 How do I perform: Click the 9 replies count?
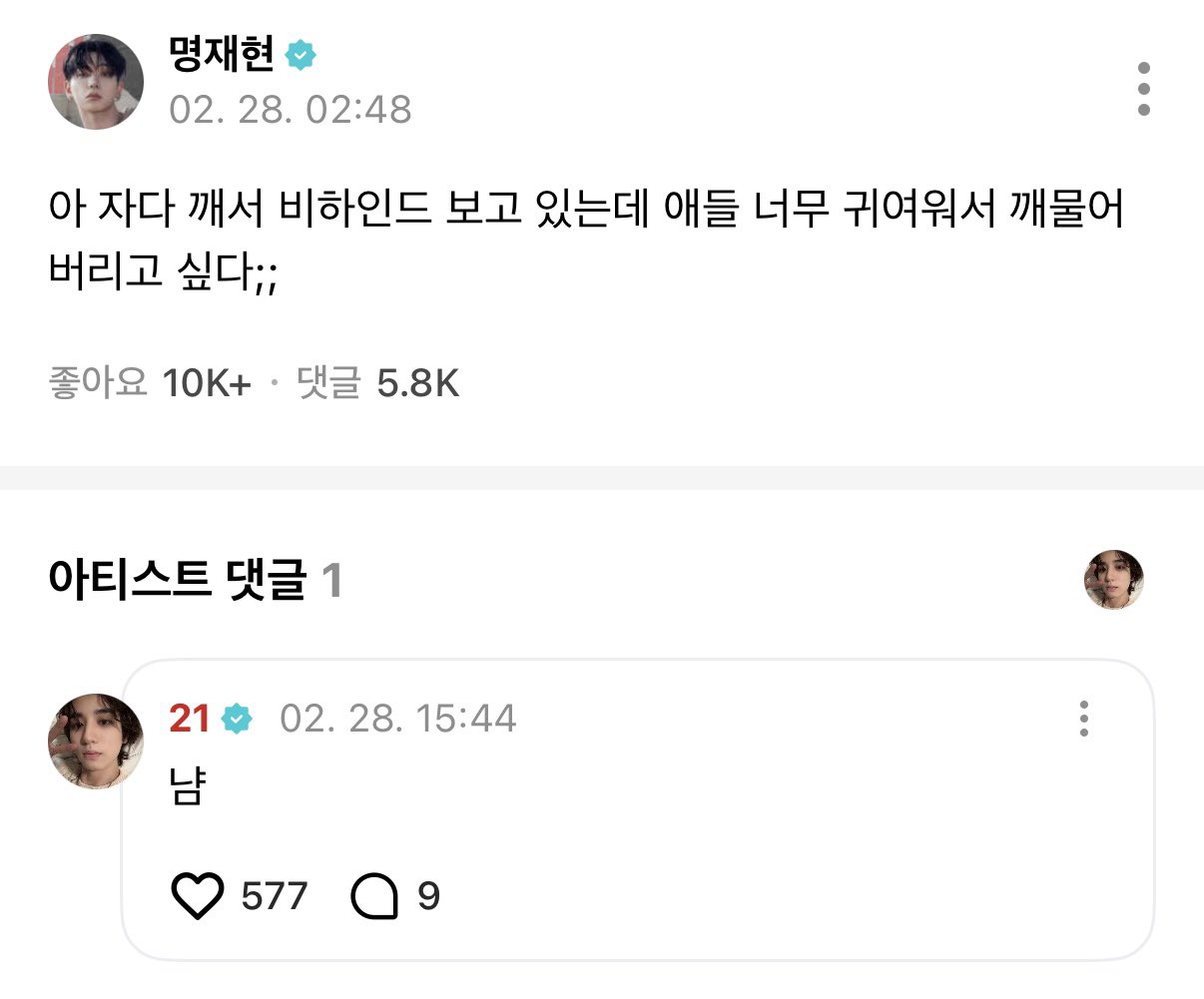click(428, 896)
